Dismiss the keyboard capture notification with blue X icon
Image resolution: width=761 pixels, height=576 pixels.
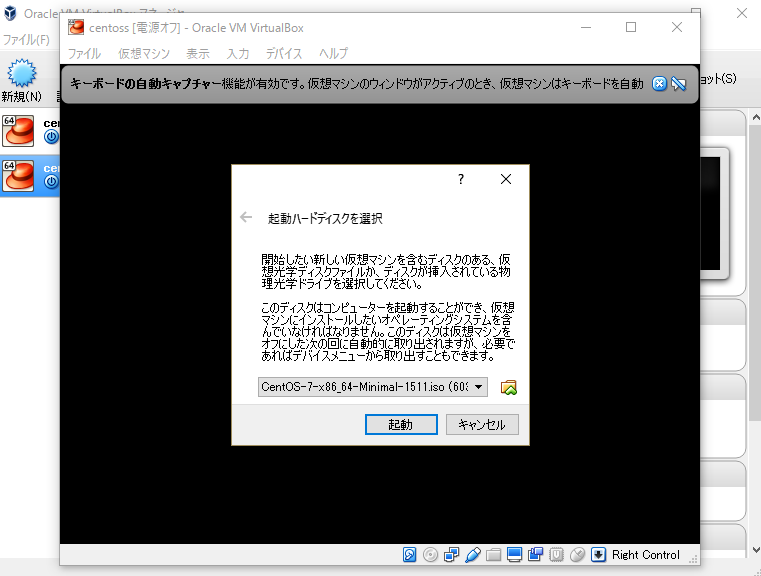[x=659, y=83]
